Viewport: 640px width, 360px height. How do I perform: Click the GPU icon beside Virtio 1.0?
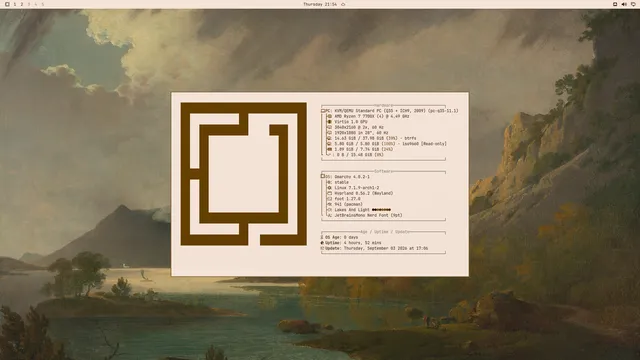329,122
